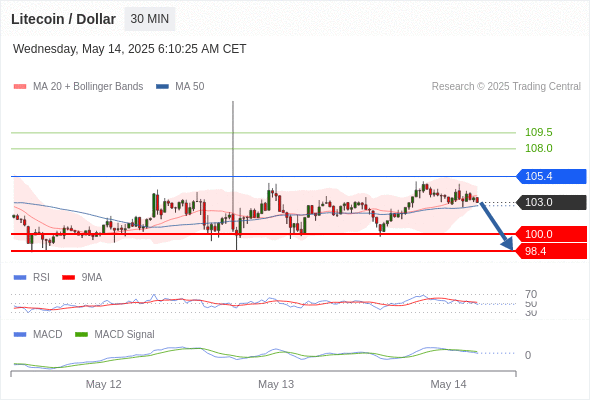
Task: Click the 30 MIN timeframe badge
Action: click(x=150, y=19)
